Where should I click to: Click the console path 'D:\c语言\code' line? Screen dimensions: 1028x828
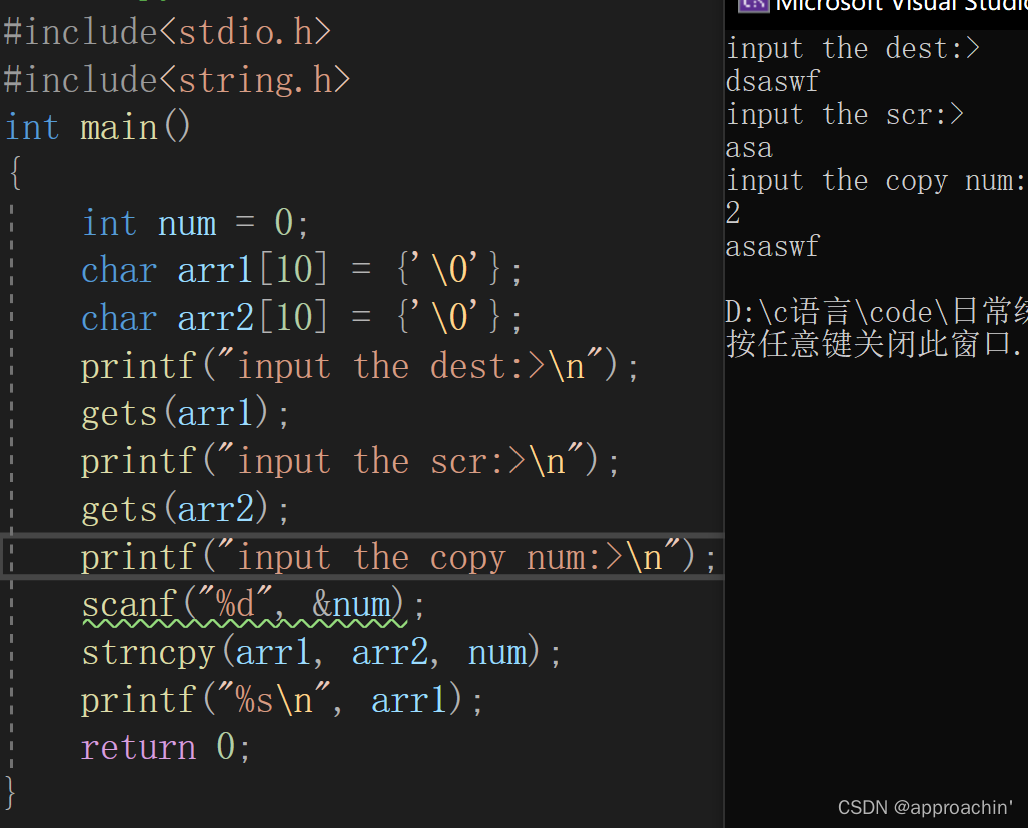click(876, 311)
